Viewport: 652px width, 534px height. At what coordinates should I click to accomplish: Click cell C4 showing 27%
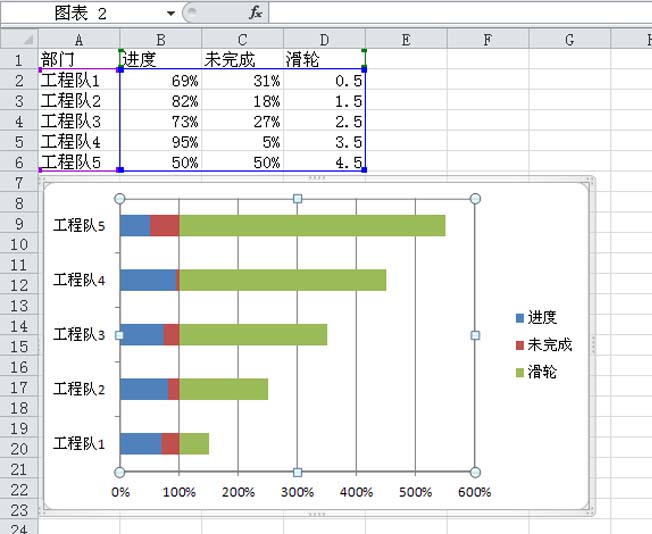point(242,121)
